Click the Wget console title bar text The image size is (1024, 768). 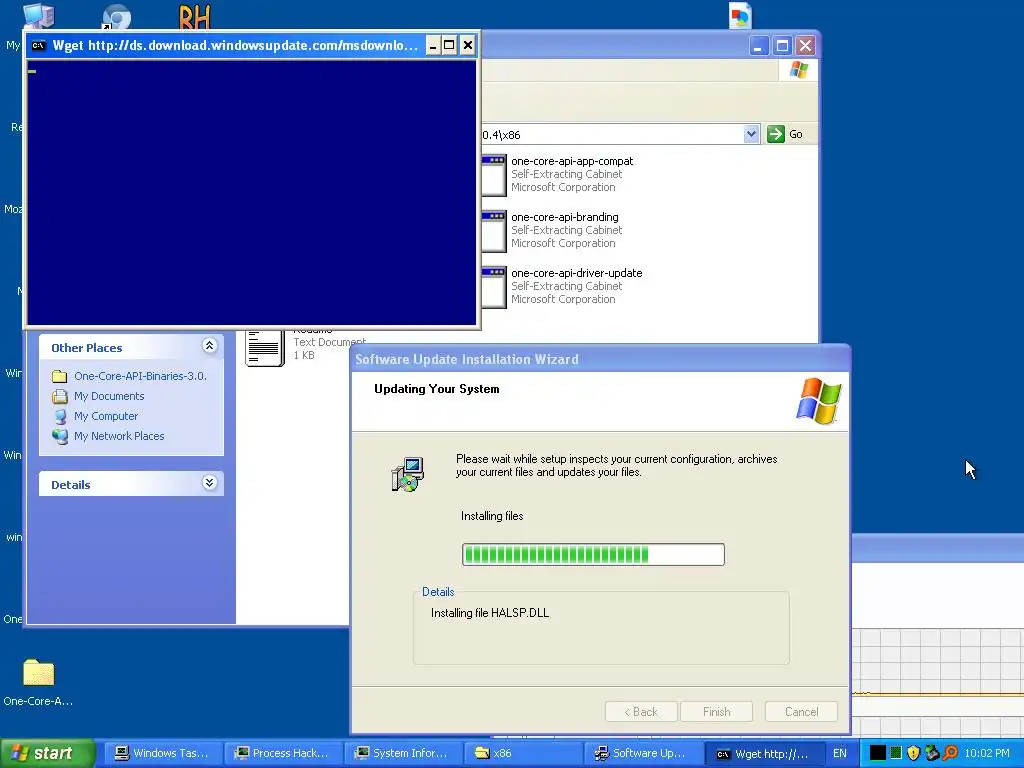click(x=235, y=45)
